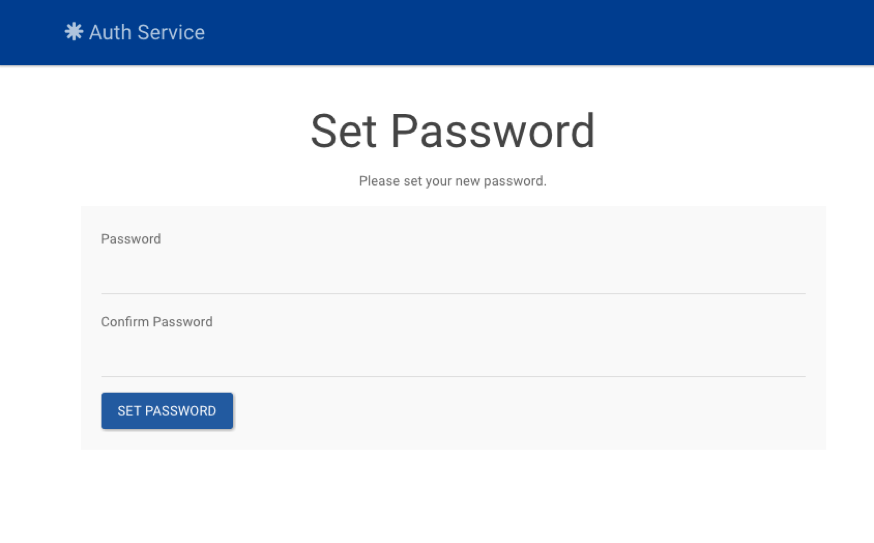Click the underline beneath Confirm Password field
Viewport: 874px width, 543px height.
pyautogui.click(x=453, y=376)
